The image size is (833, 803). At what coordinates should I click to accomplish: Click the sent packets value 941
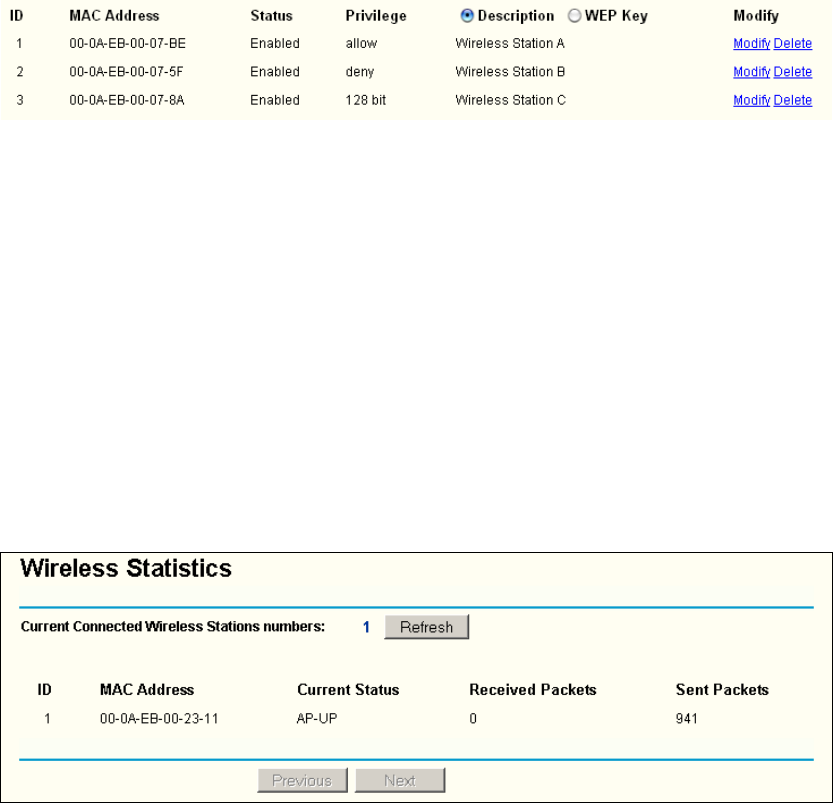pyautogui.click(x=686, y=719)
